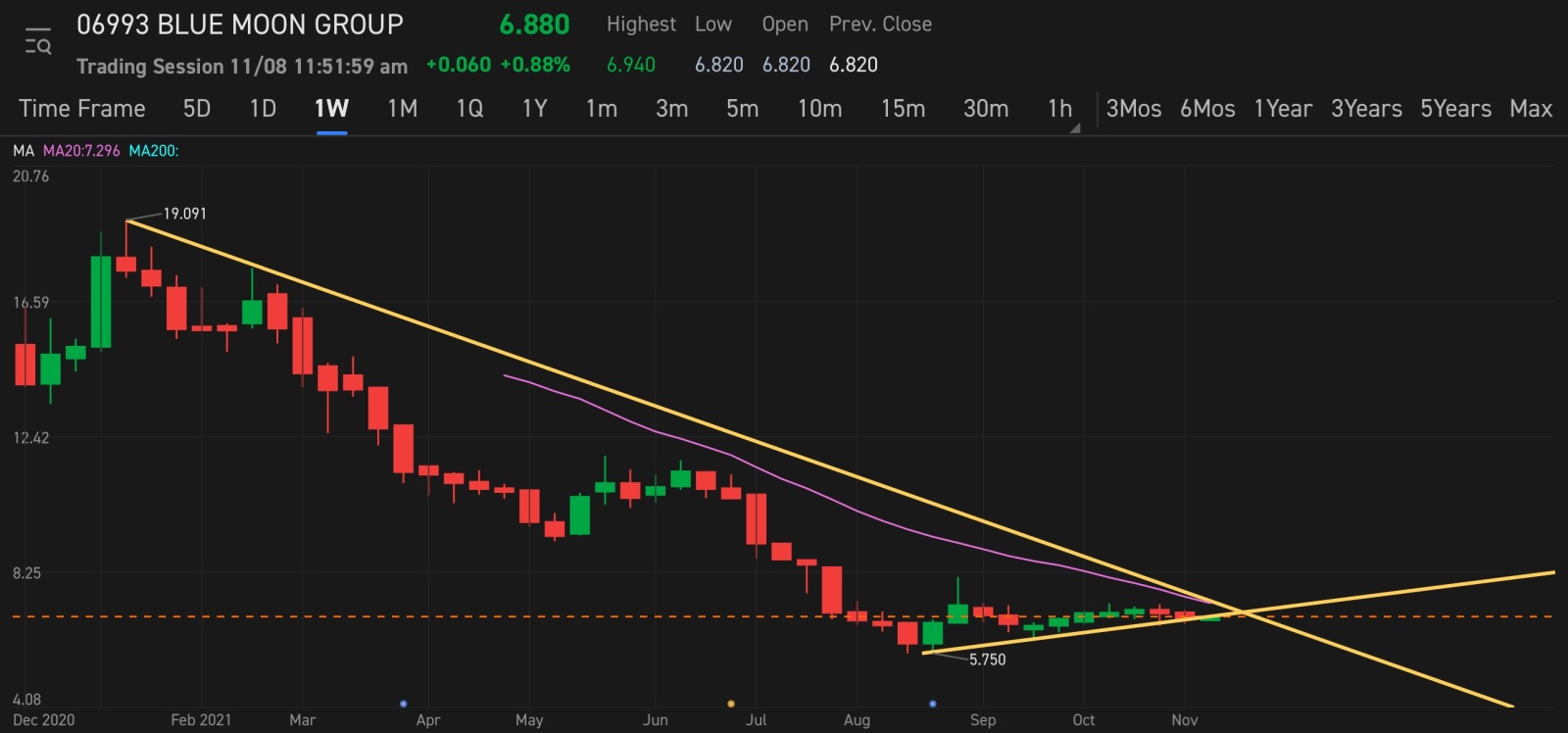This screenshot has height=733, width=1568.
Task: Click the blue event dot near Sep
Action: tap(932, 704)
